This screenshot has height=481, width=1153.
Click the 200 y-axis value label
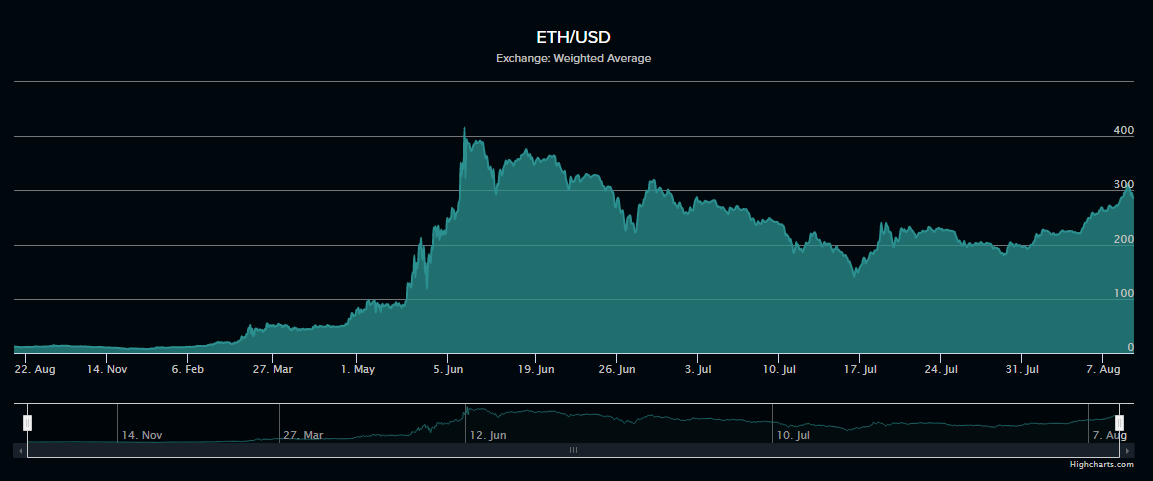pos(1124,239)
